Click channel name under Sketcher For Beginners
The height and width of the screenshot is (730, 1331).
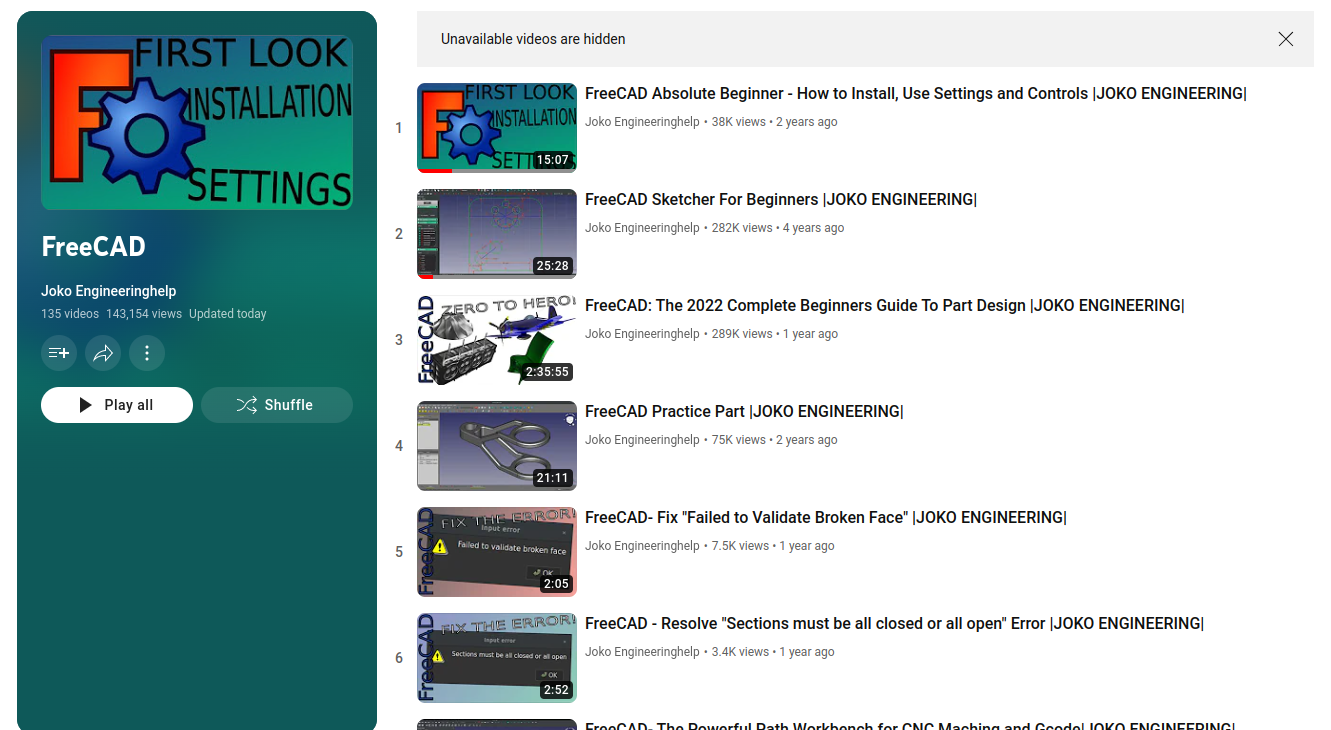[642, 228]
